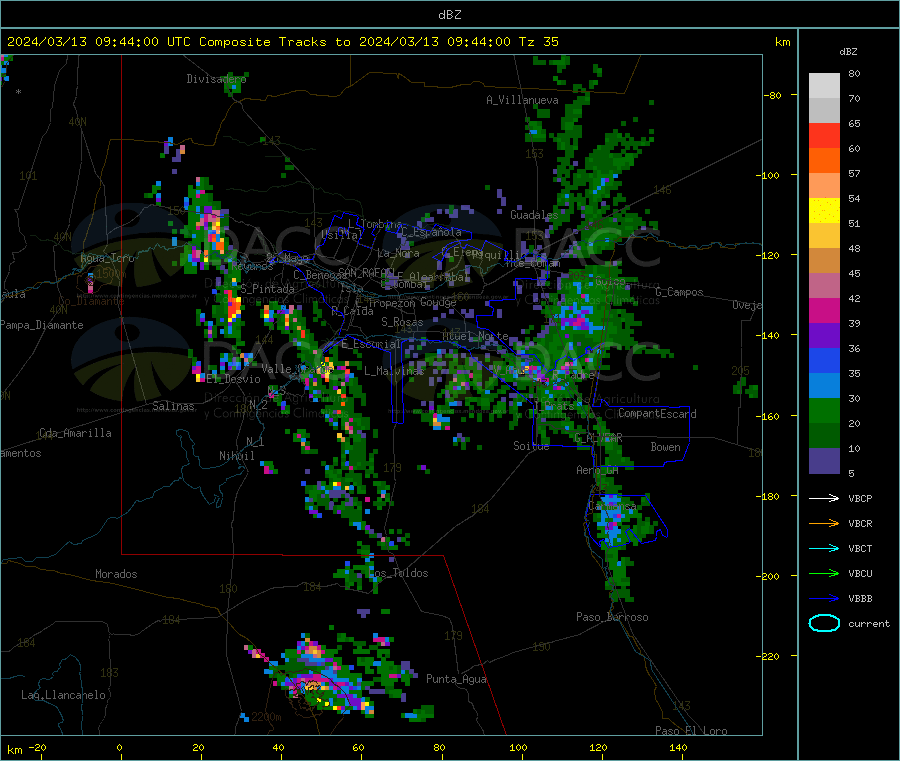
Task: Click the VBCU legend label
Action: click(860, 573)
